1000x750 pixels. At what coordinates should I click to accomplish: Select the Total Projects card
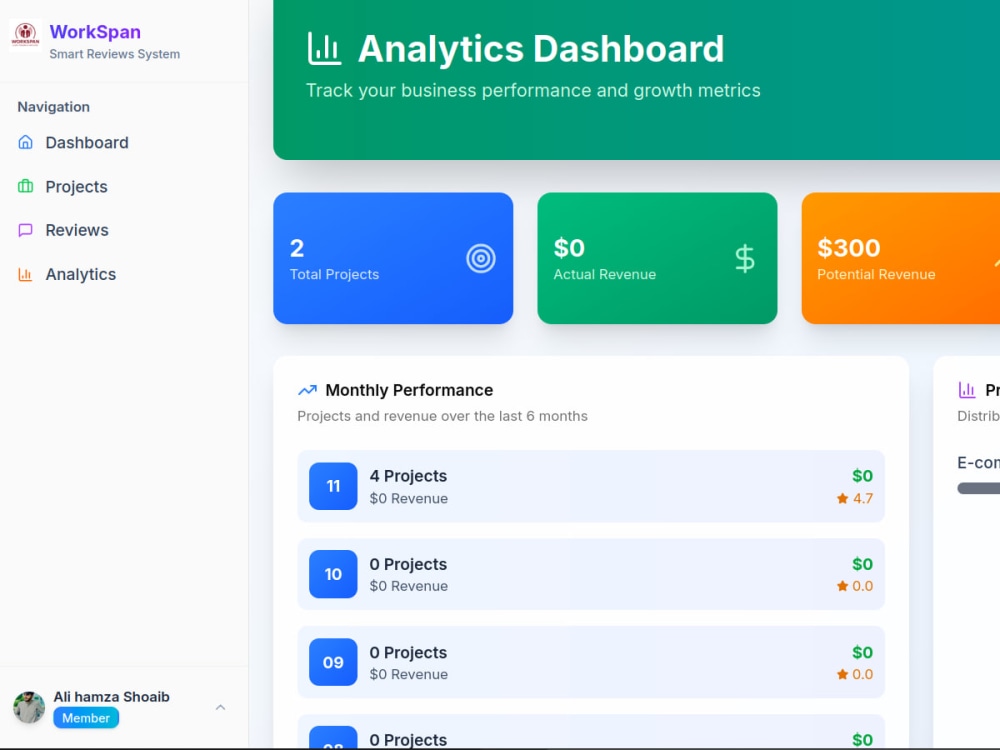pyautogui.click(x=393, y=258)
